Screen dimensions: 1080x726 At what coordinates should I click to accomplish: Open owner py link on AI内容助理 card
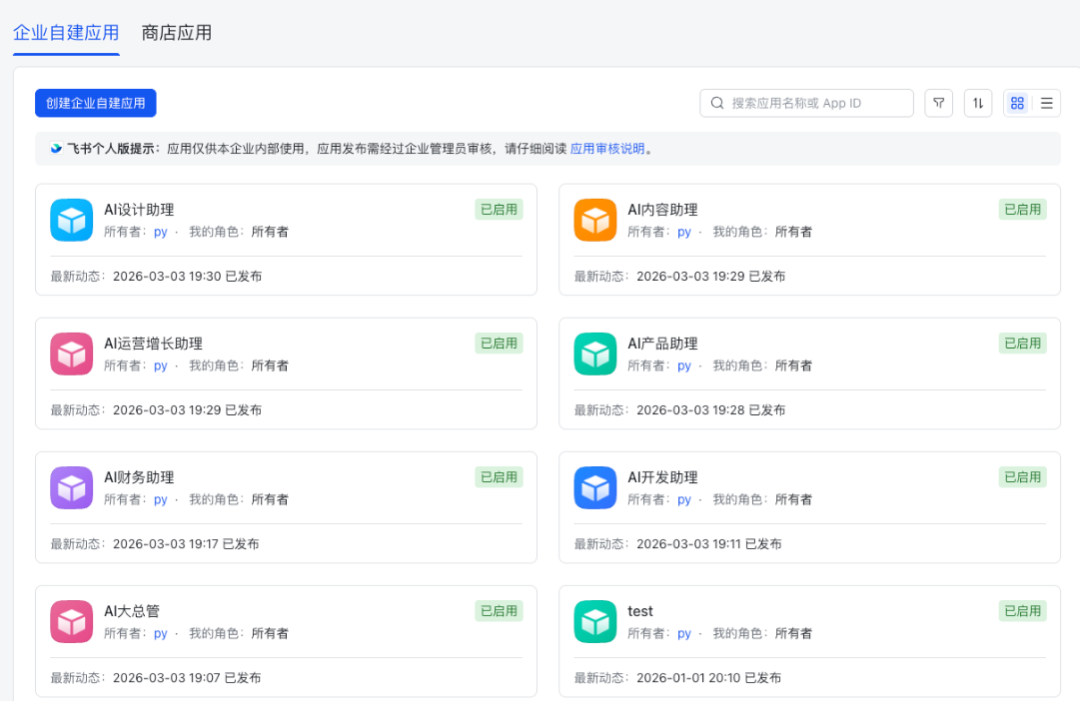pyautogui.click(x=684, y=232)
